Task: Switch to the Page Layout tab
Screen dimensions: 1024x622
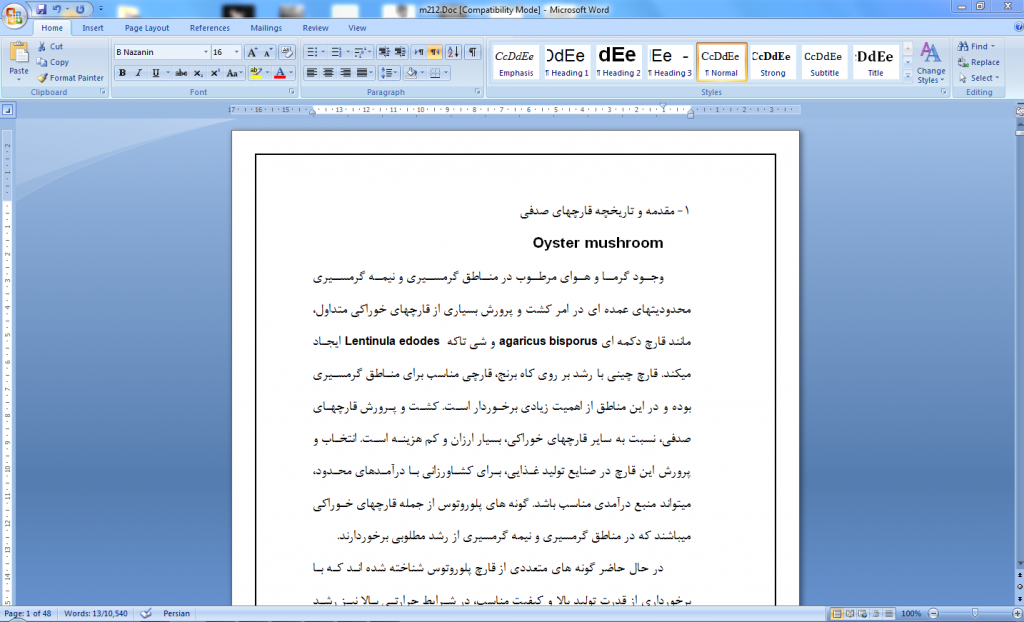Action: coord(146,28)
